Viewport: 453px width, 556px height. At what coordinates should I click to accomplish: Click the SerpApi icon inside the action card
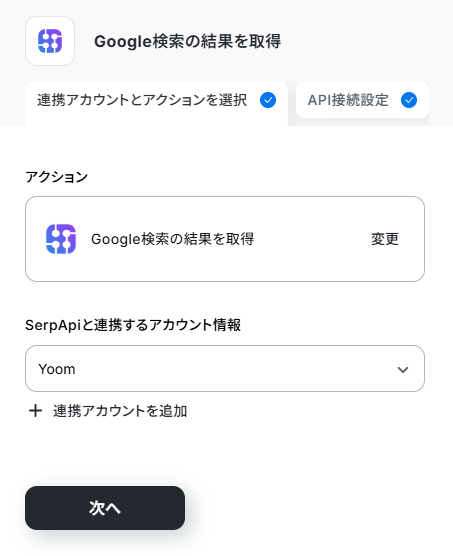(x=61, y=239)
